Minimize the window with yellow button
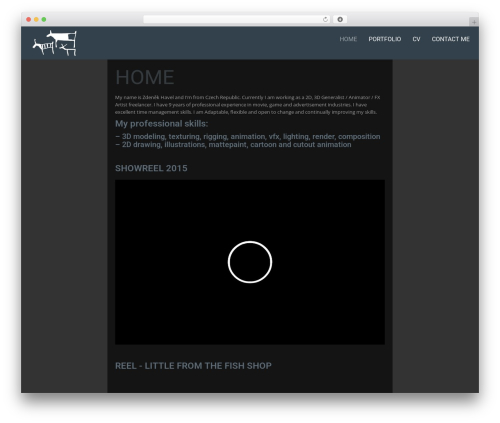500x423 pixels. tap(36, 20)
